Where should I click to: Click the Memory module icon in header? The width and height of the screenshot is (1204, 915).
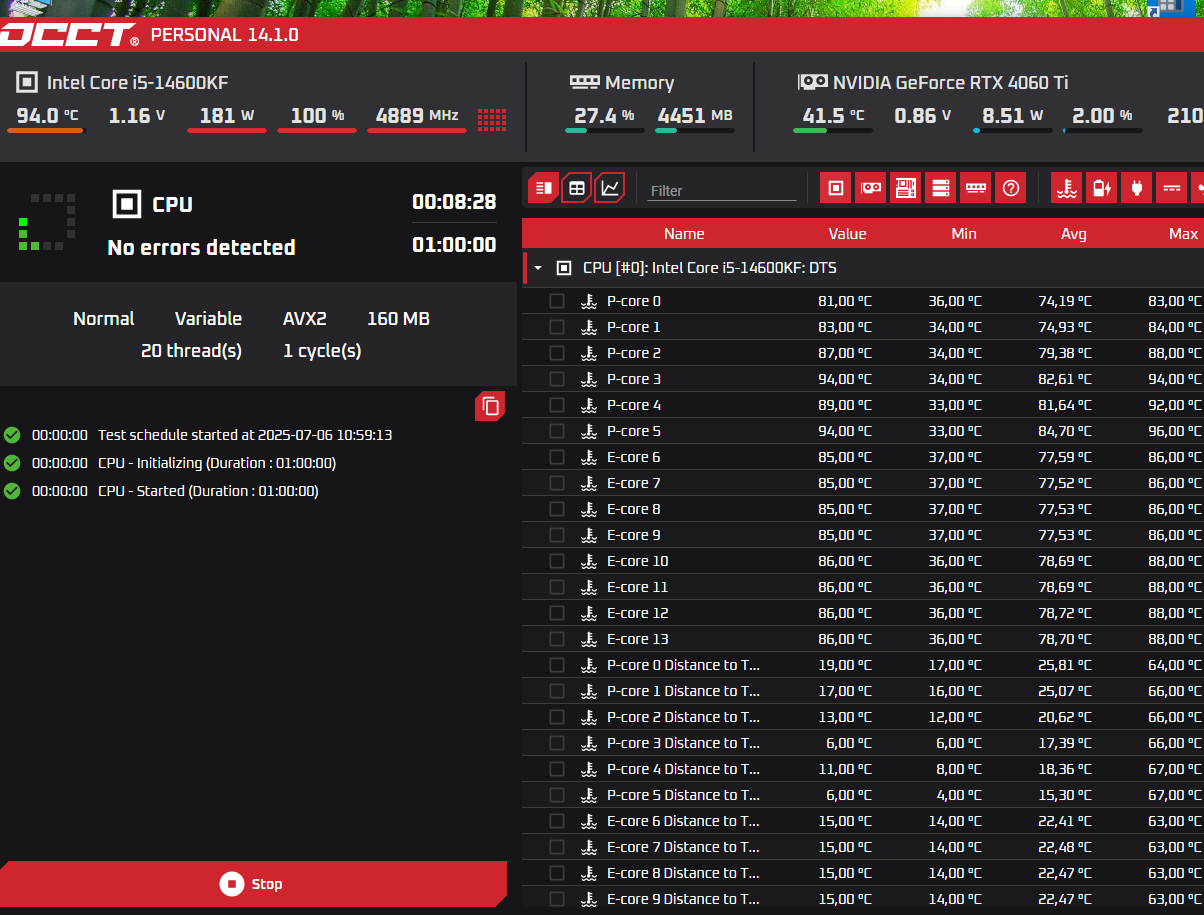point(584,83)
